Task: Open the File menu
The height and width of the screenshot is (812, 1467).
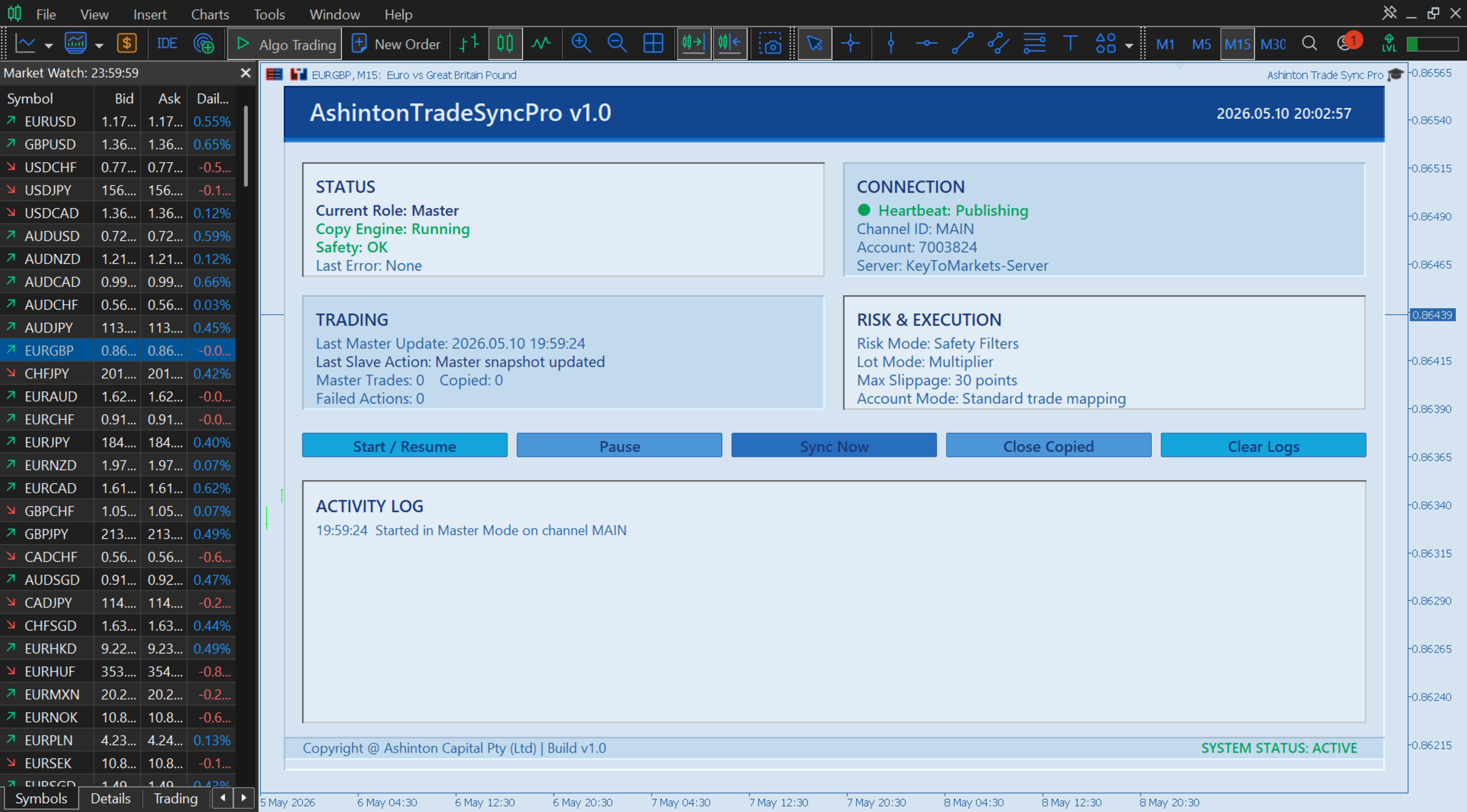Action: (46, 14)
